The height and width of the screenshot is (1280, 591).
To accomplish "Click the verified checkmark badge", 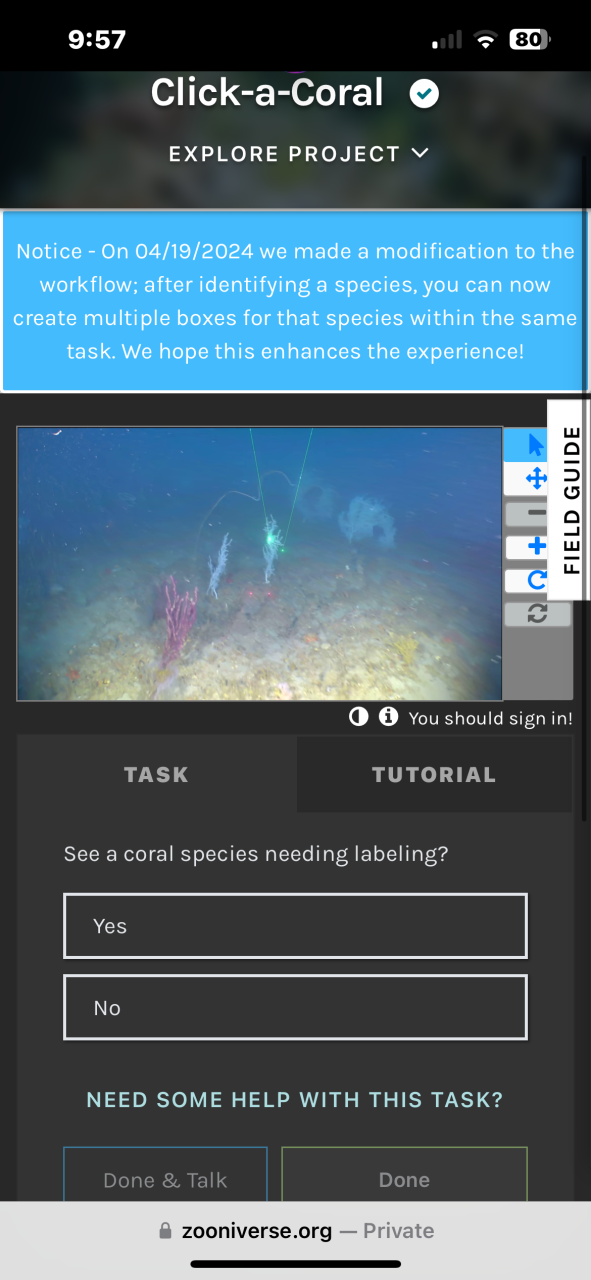I will (x=424, y=94).
